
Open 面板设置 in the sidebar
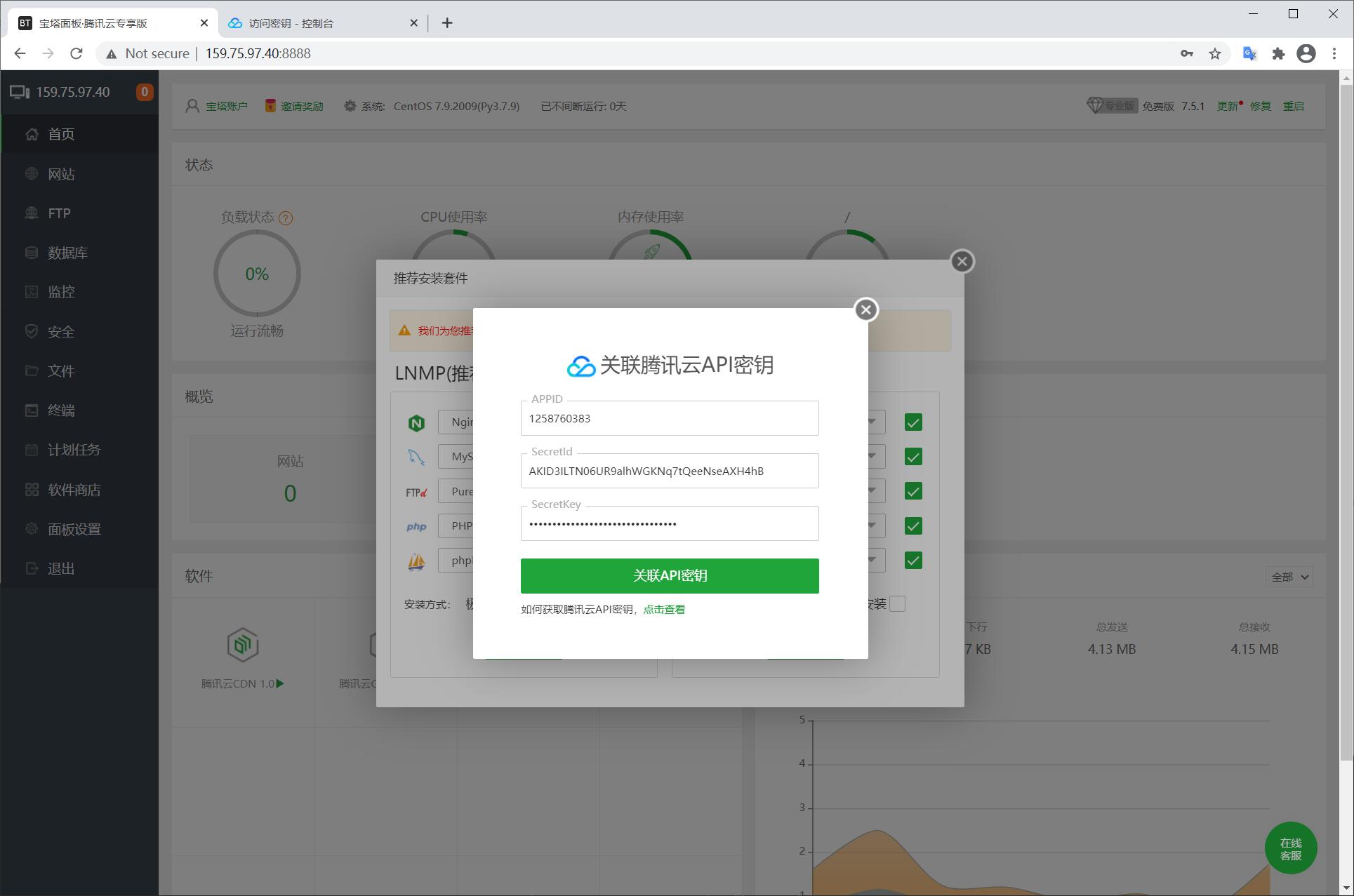pos(79,529)
